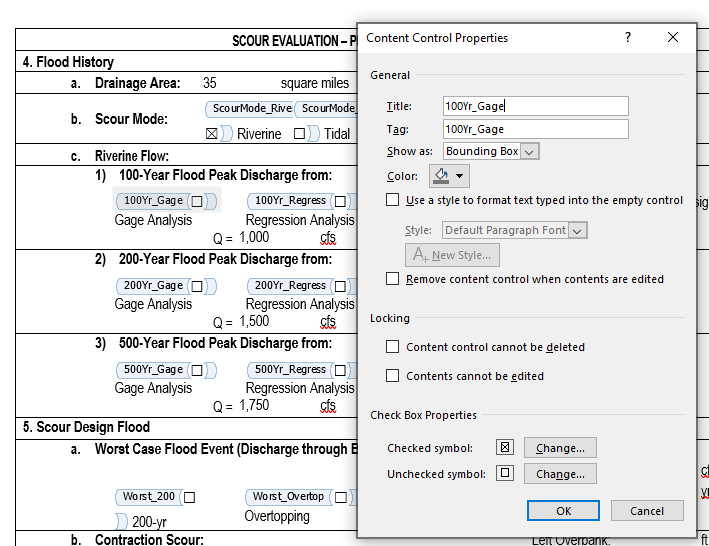Click the 1,500 discharge value
The width and height of the screenshot is (709, 546).
point(254,321)
